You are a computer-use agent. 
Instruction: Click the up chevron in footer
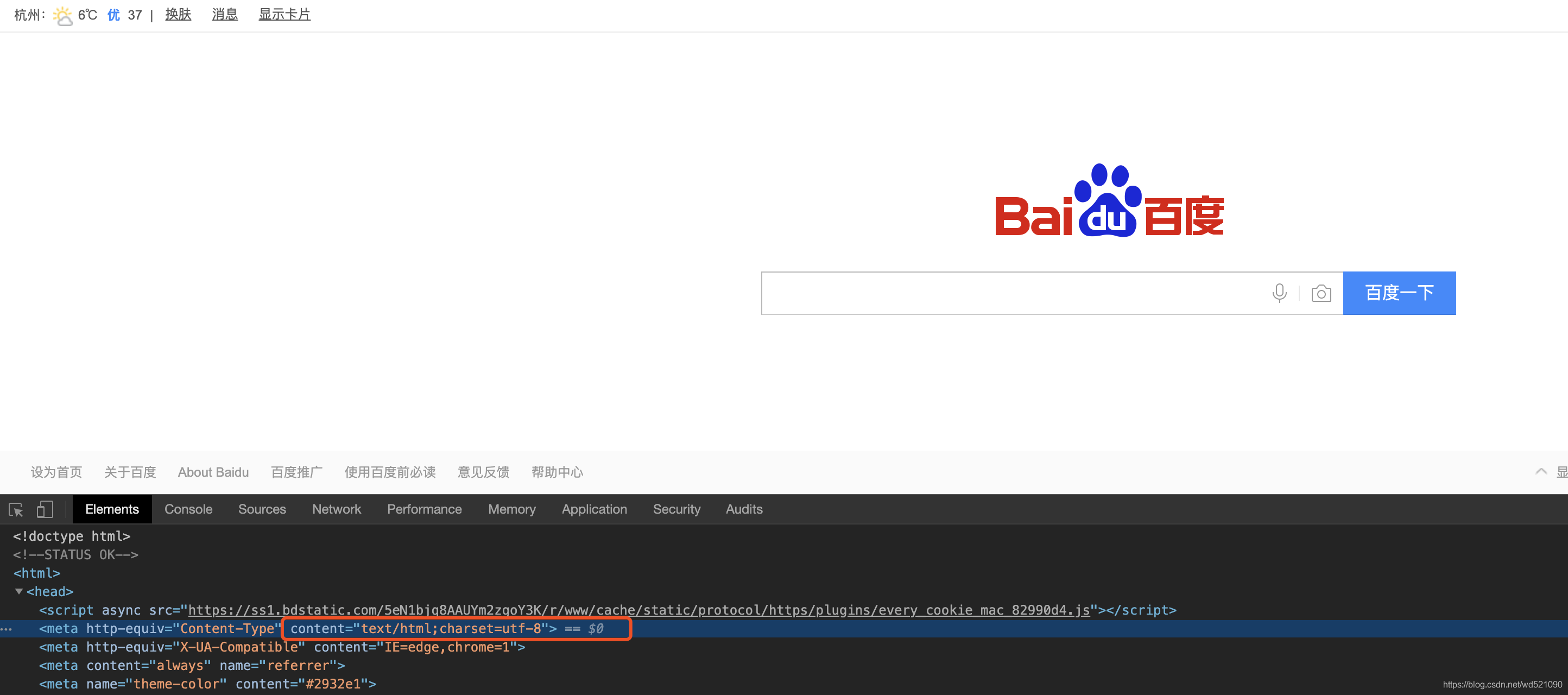1541,472
